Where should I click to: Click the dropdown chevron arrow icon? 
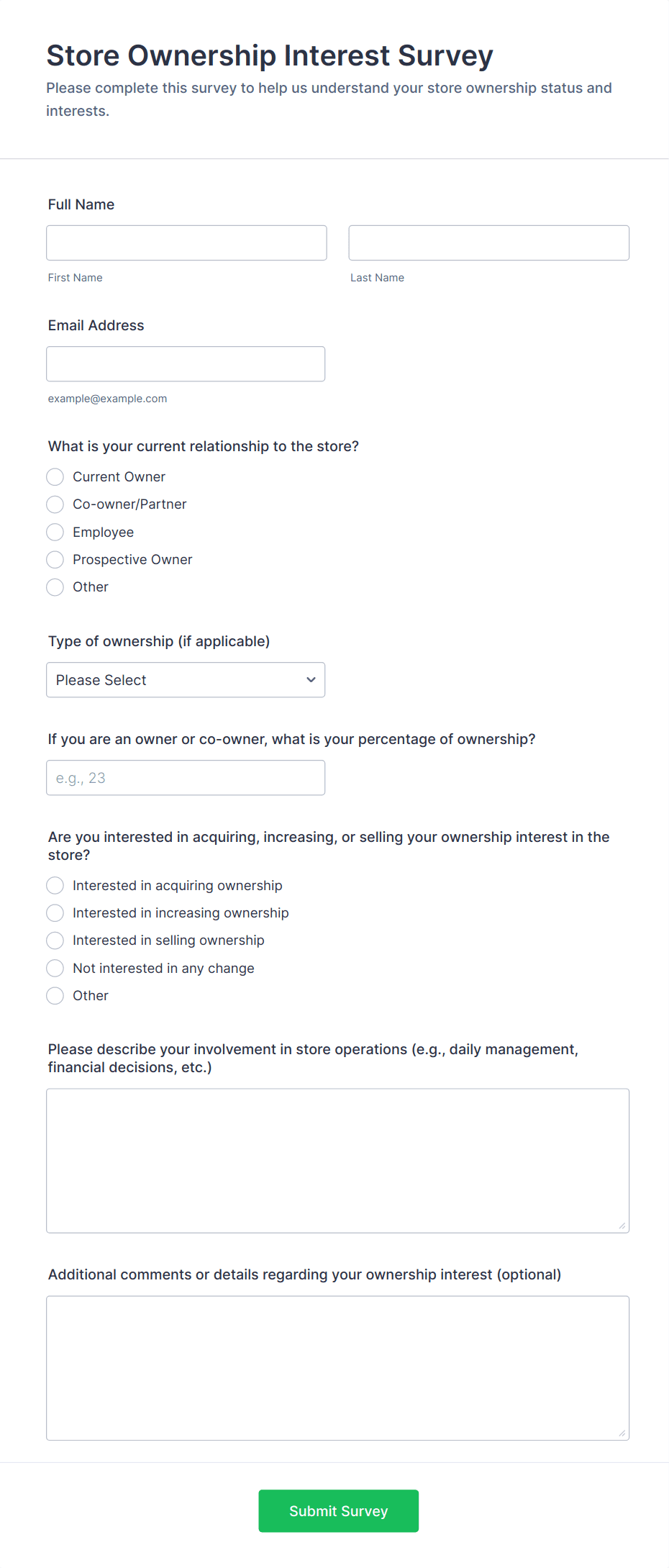311,680
